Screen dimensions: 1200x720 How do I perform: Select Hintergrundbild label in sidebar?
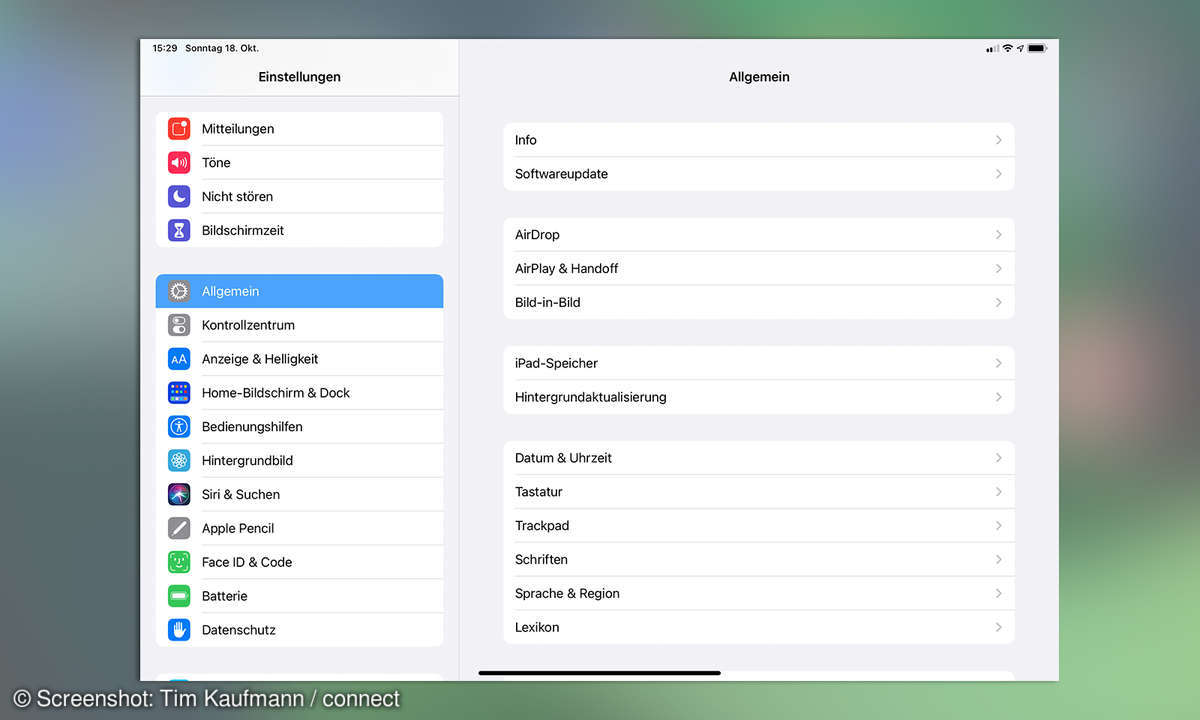247,461
